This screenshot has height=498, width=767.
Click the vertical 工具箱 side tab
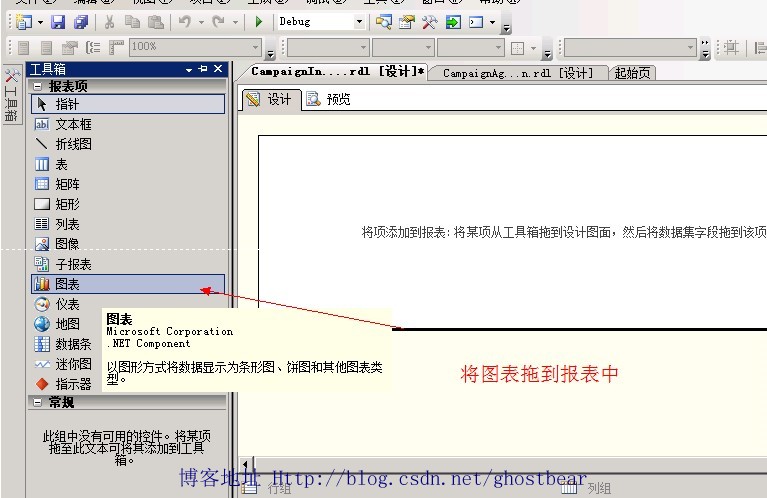(x=11, y=95)
